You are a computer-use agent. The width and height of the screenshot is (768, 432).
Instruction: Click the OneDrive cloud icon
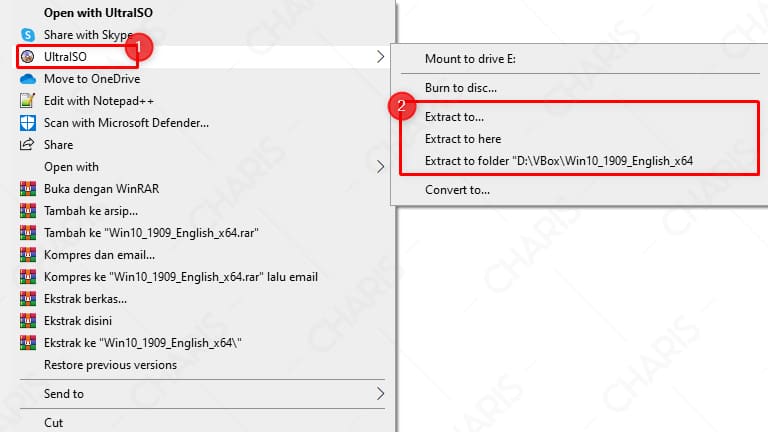coord(28,79)
